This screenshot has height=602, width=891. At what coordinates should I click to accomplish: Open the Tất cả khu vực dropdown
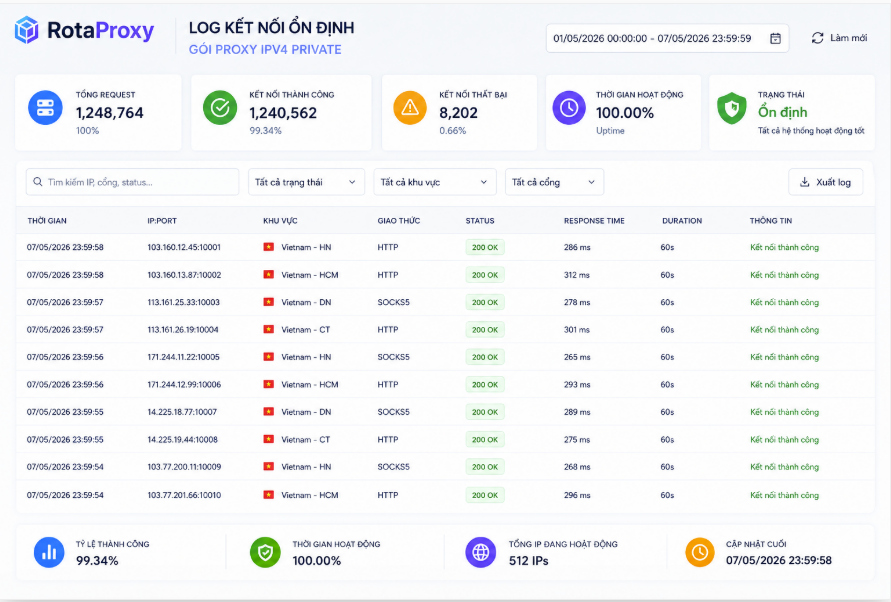435,182
